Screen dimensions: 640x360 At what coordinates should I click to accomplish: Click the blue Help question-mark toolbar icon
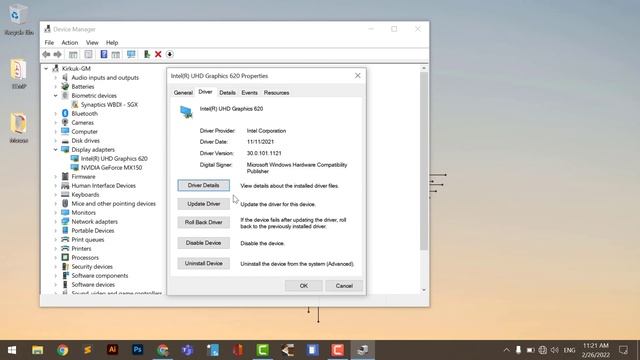104,54
